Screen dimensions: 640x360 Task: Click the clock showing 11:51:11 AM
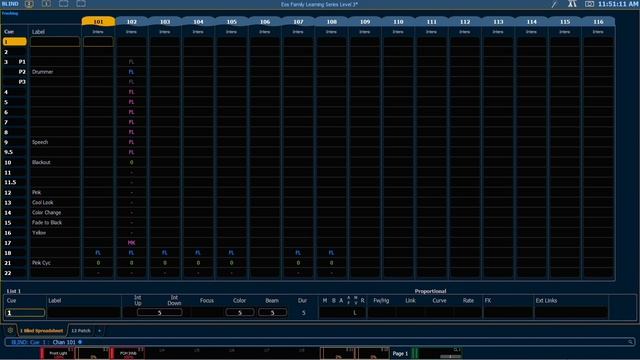click(x=618, y=4)
